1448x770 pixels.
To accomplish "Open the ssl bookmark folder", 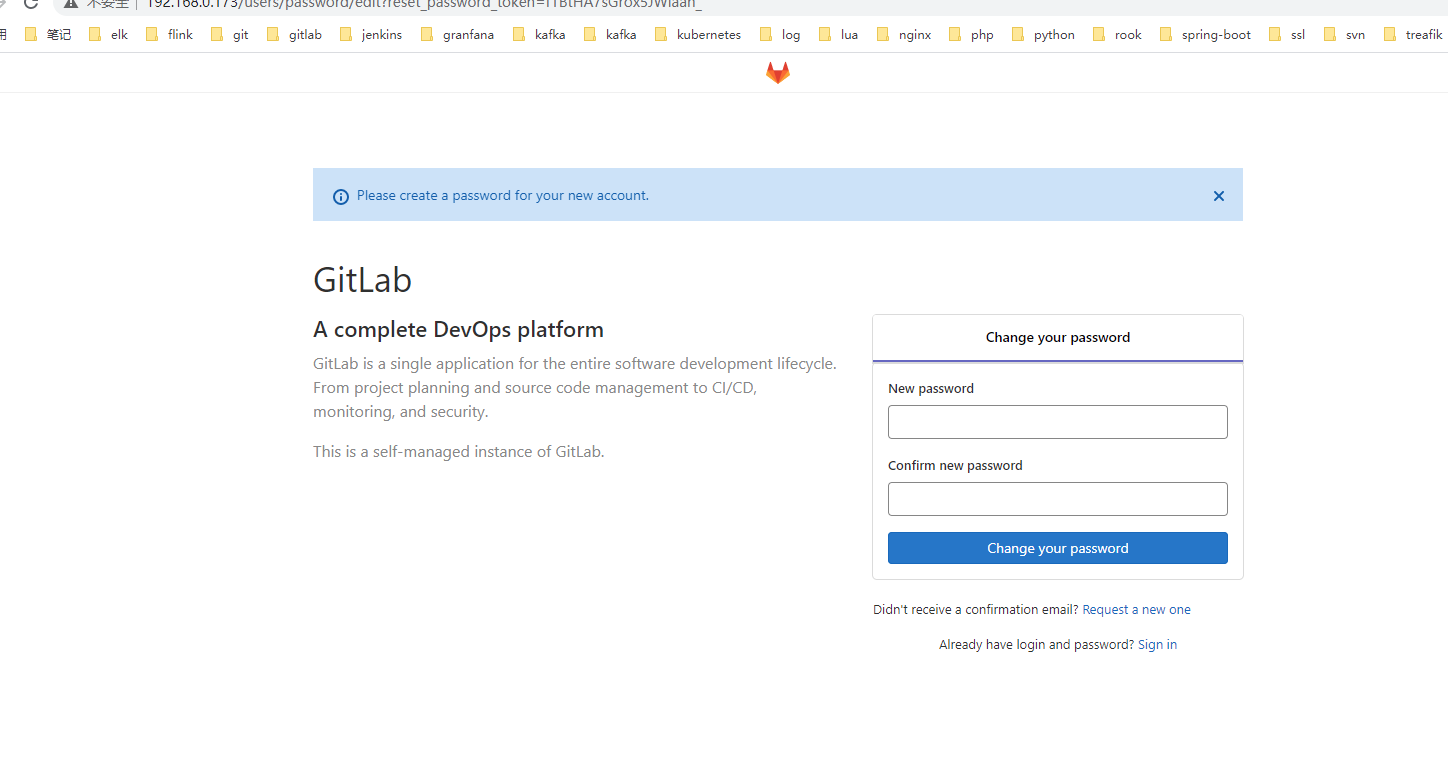I will (x=1287, y=35).
